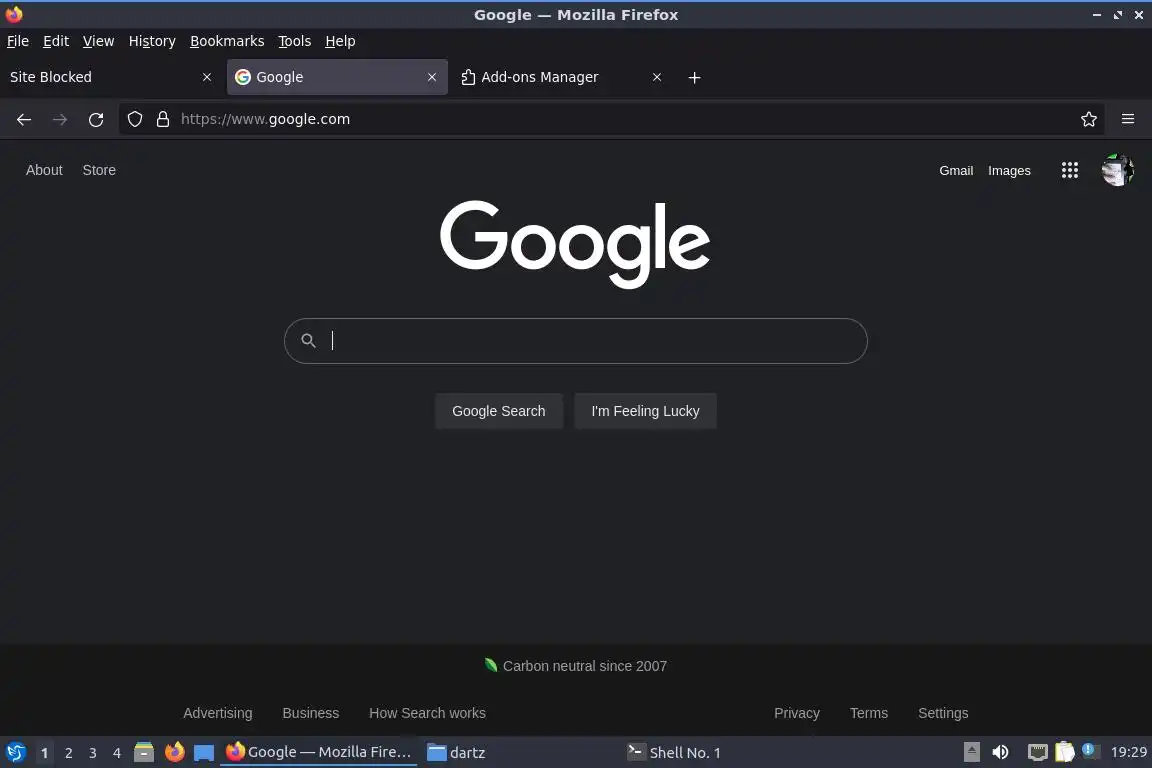
Task: Open the File menu
Action: point(18,41)
